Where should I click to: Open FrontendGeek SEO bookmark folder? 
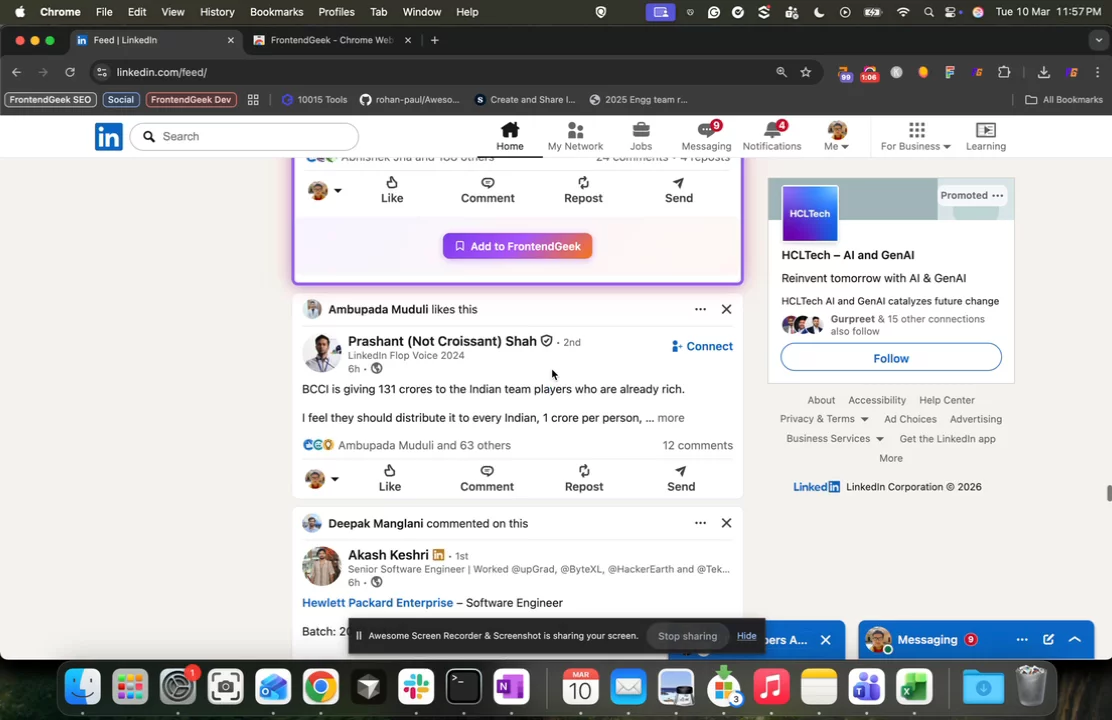(50, 99)
